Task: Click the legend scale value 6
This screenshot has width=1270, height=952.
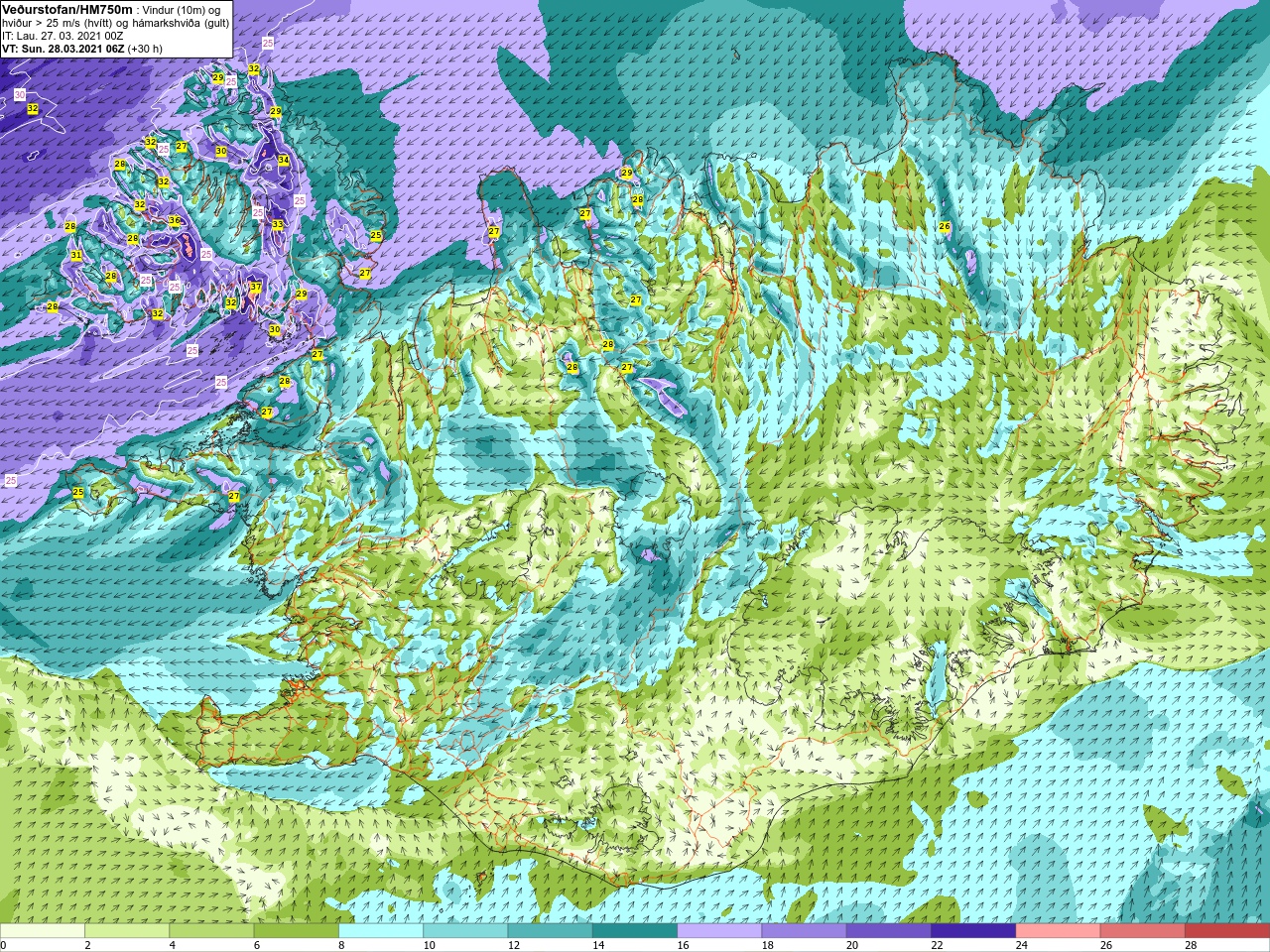Action: 256,945
